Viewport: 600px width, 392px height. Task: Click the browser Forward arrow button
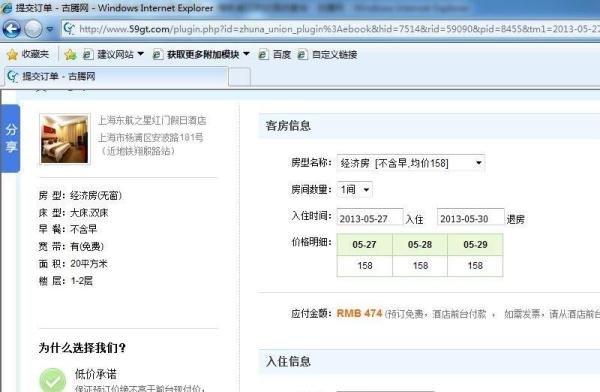33,29
